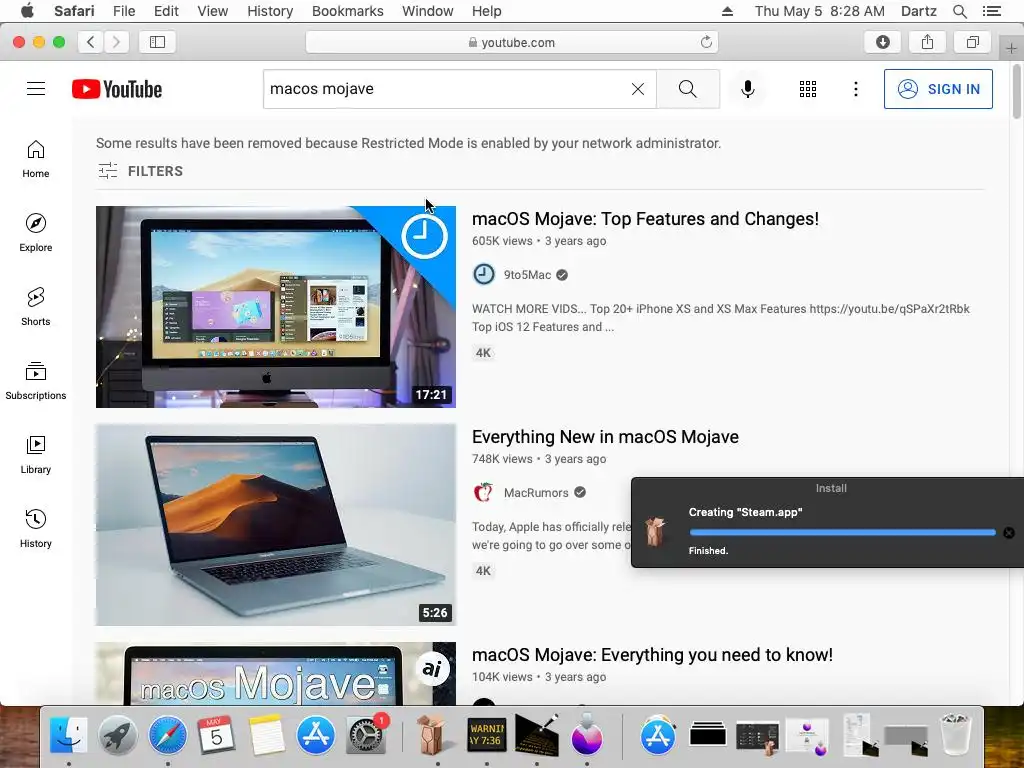Viewport: 1024px width, 768px height.
Task: Open the Edit menu
Action: tap(166, 11)
